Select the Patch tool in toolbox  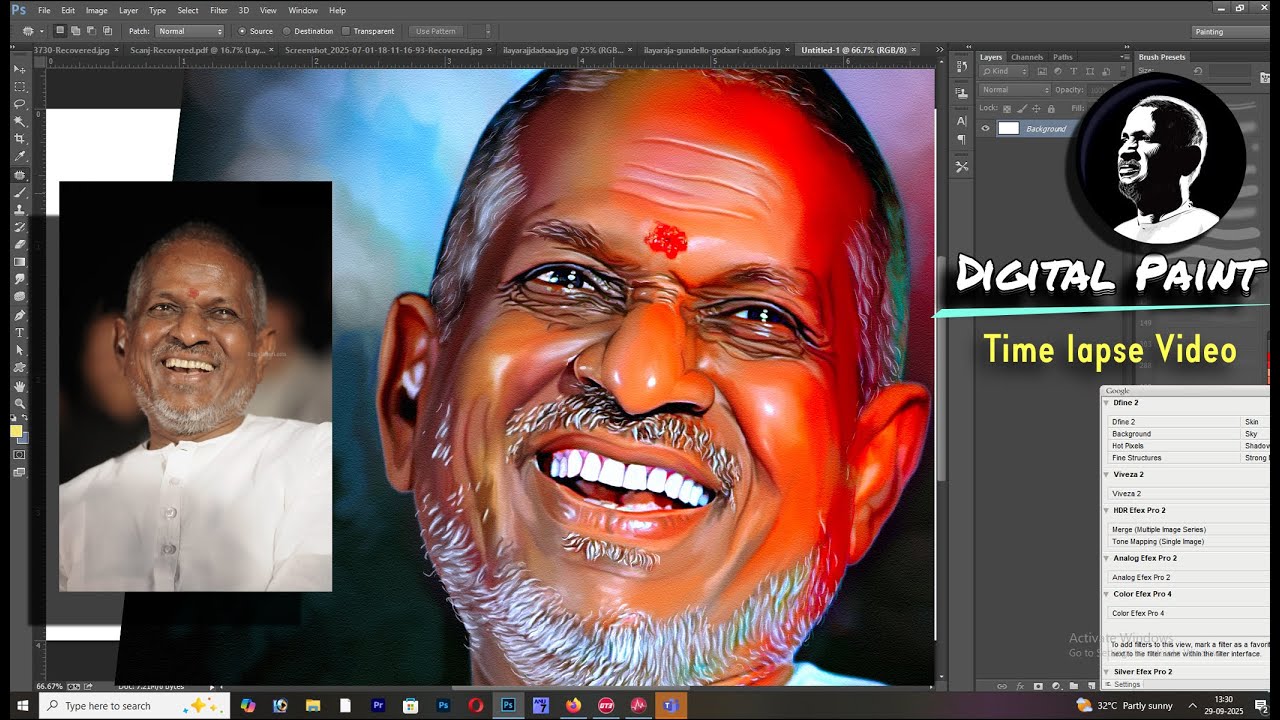point(19,175)
